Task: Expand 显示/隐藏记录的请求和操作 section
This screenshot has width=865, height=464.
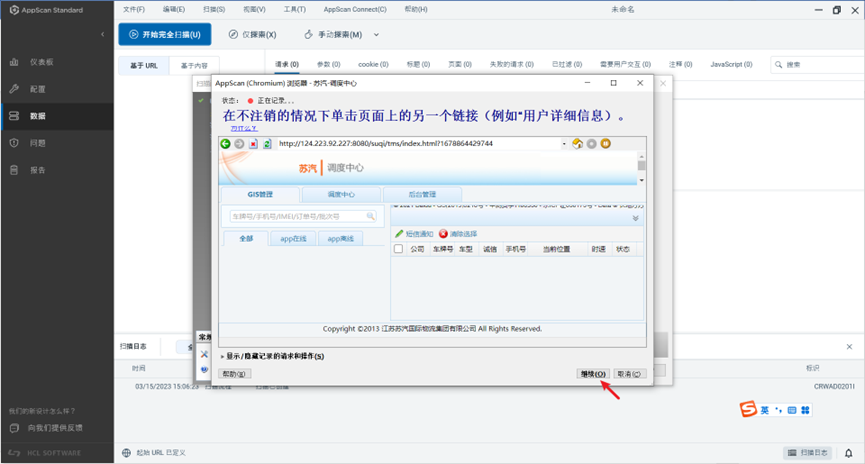Action: click(x=222, y=356)
